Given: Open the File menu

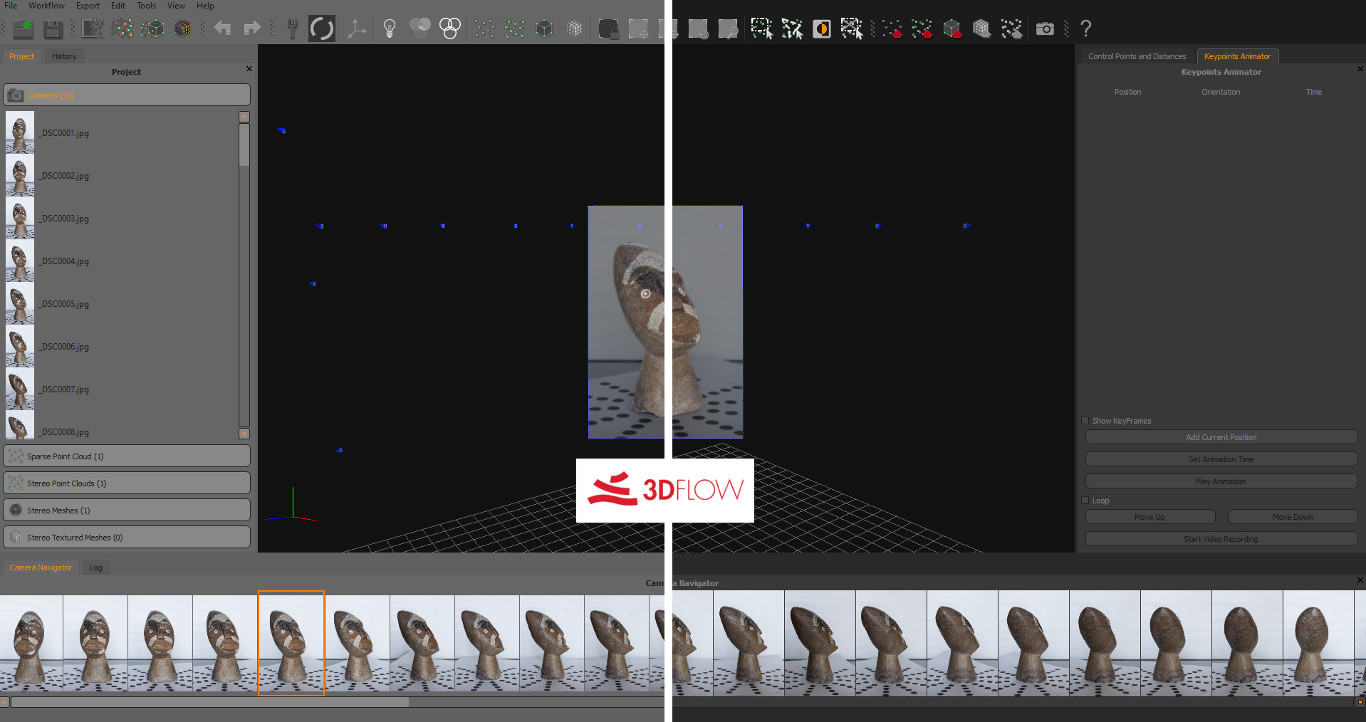Looking at the screenshot, I should click(11, 6).
